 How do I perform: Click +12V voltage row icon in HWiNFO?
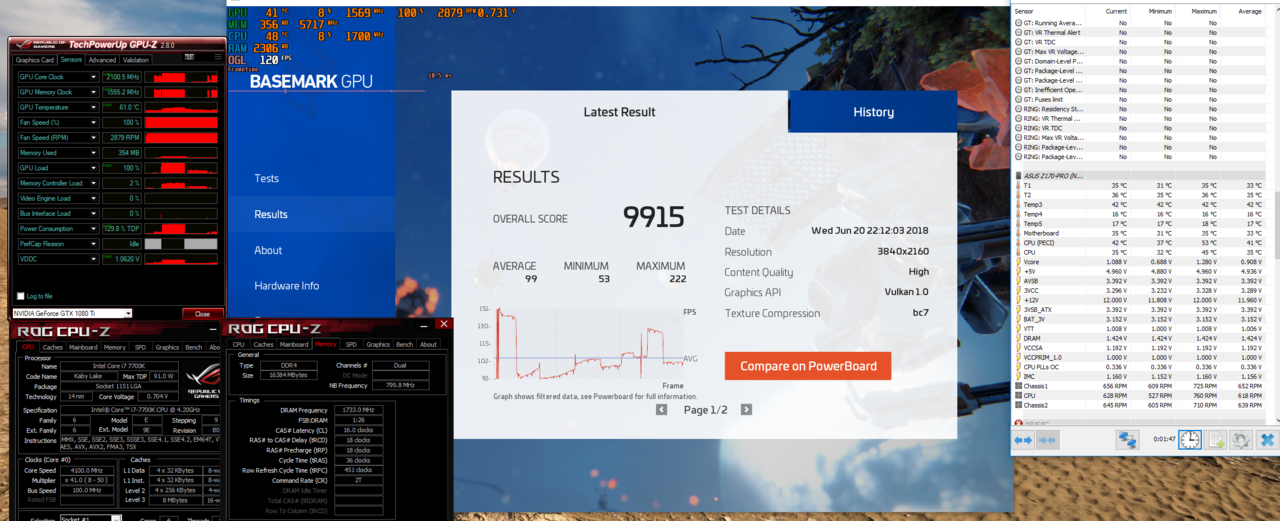coord(1018,300)
